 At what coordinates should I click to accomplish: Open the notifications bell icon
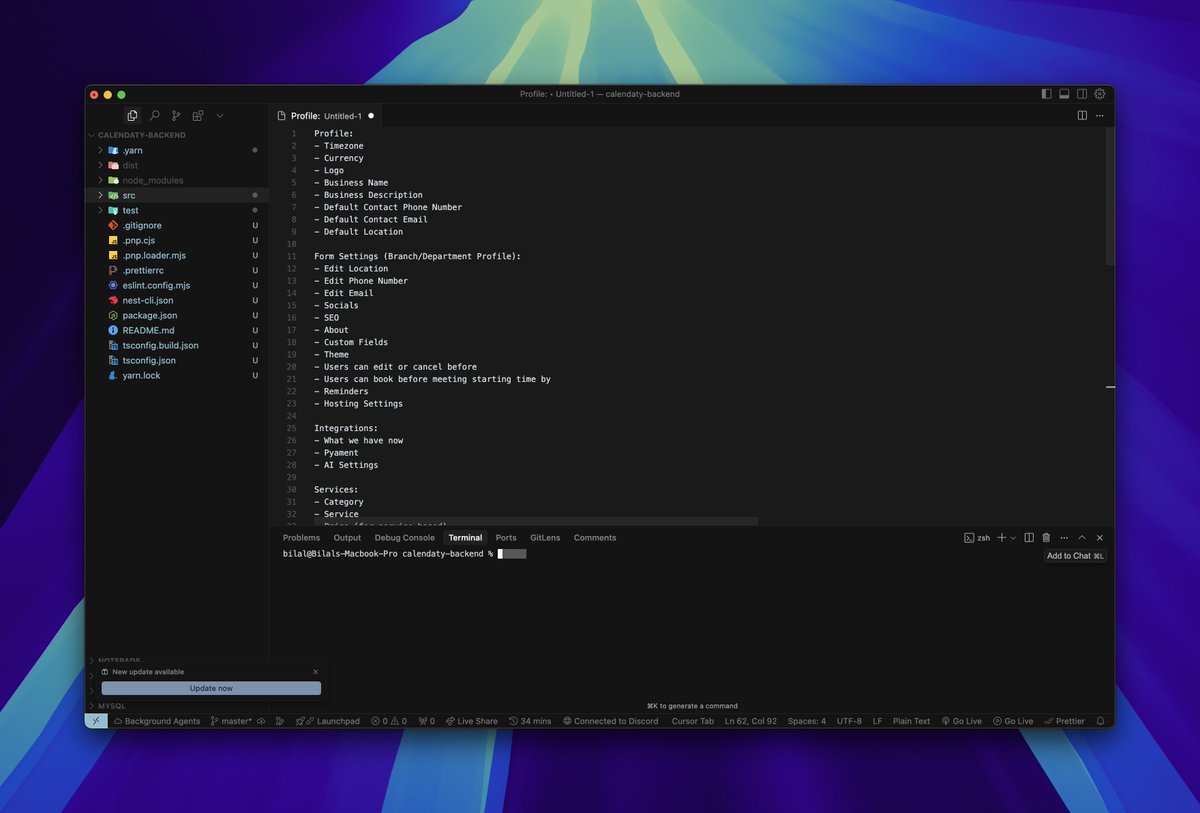(x=1101, y=721)
